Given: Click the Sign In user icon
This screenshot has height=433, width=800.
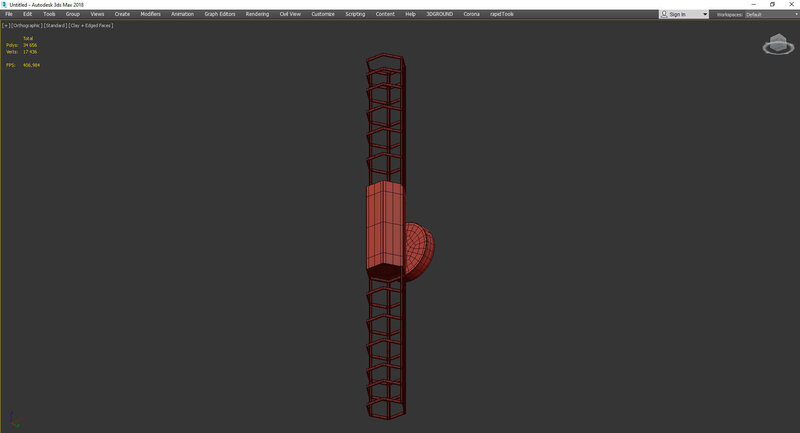Looking at the screenshot, I should (664, 14).
